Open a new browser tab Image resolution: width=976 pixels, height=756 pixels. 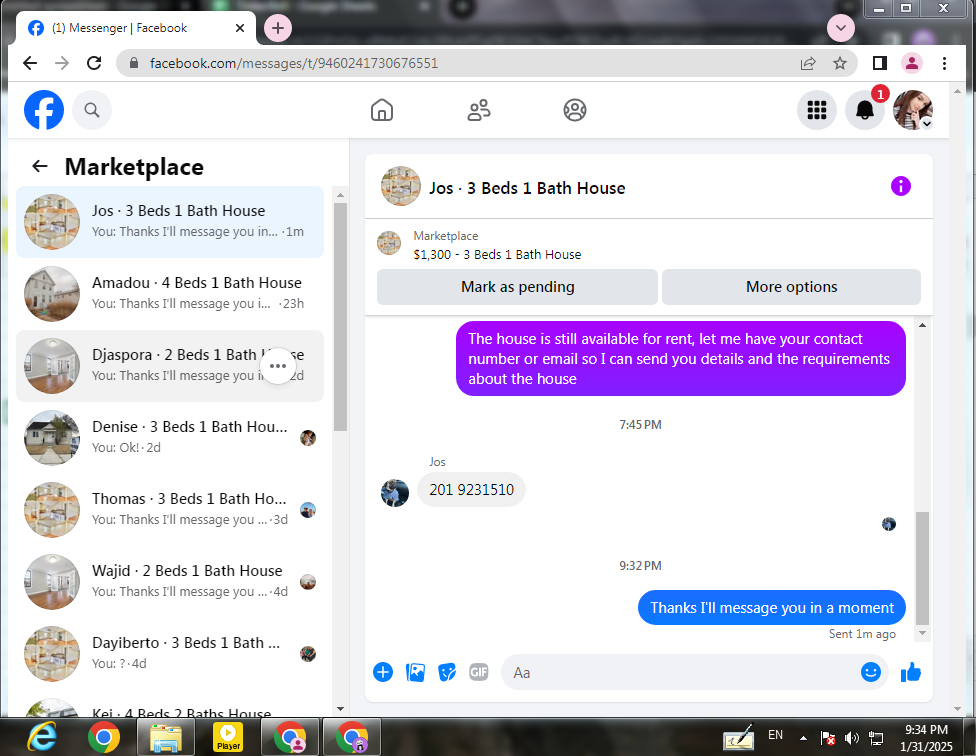pyautogui.click(x=278, y=28)
